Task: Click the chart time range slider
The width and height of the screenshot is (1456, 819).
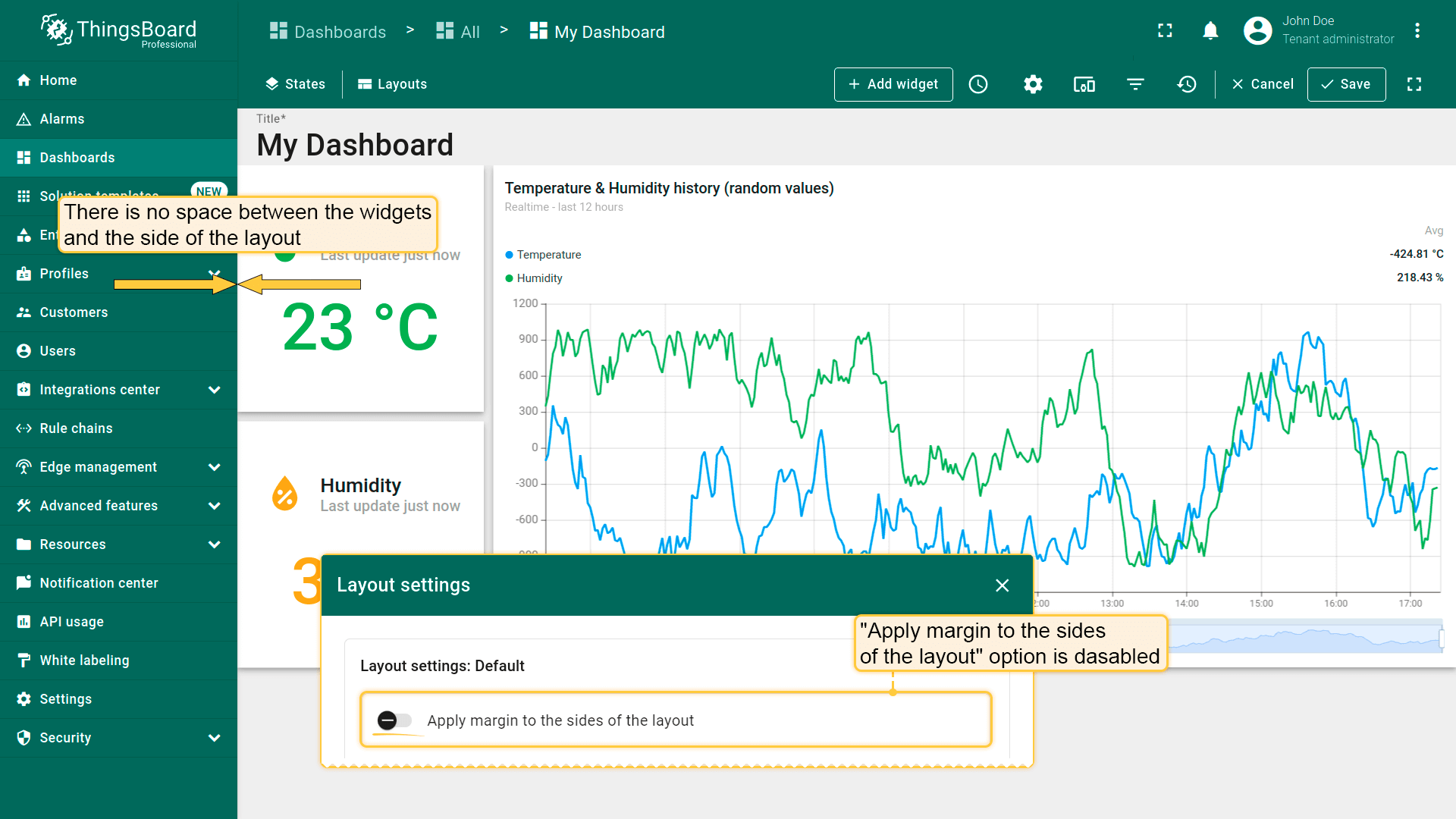Action: [1304, 638]
